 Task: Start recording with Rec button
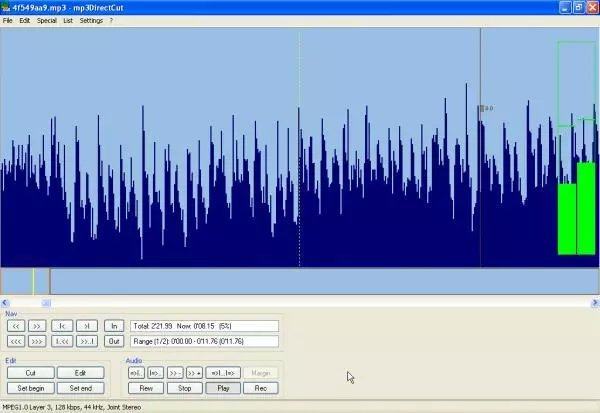pos(261,388)
